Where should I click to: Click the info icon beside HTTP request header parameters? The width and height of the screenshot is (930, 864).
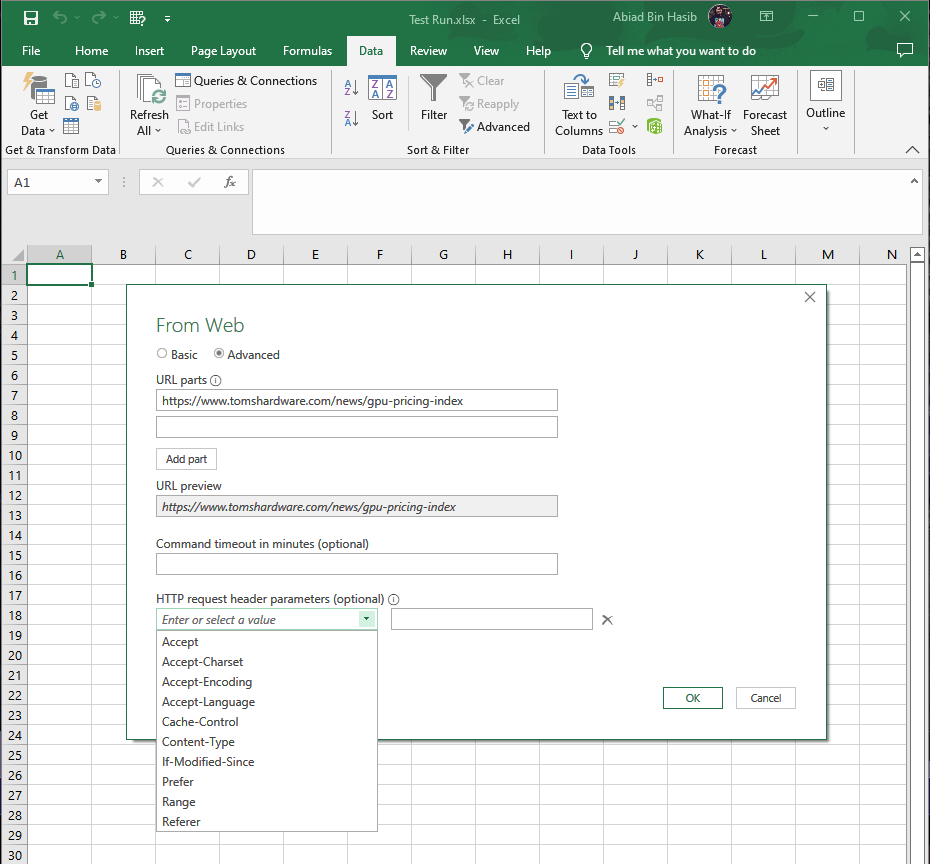click(x=393, y=600)
